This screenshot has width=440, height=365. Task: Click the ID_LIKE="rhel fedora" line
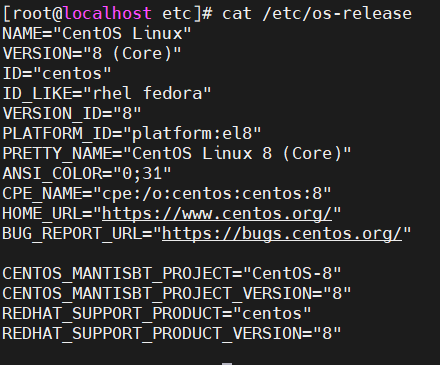[x=107, y=94]
